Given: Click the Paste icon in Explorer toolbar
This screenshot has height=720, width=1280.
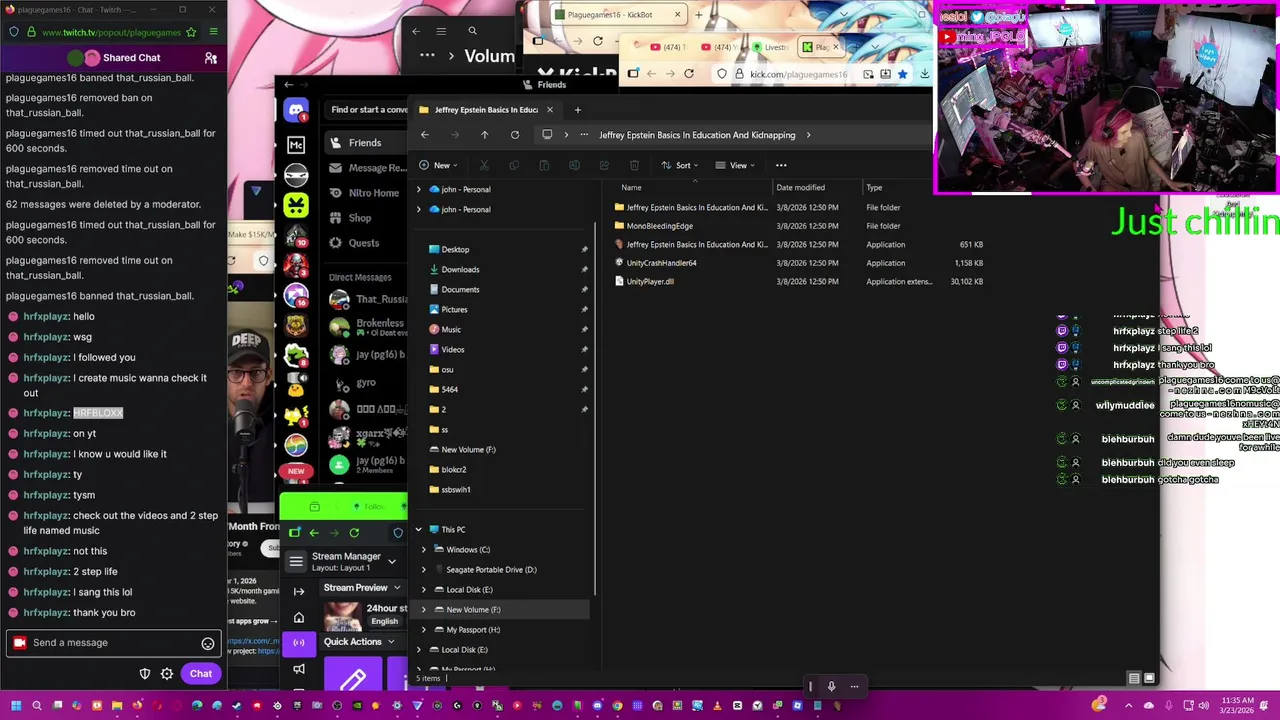Looking at the screenshot, I should pyautogui.click(x=544, y=165).
